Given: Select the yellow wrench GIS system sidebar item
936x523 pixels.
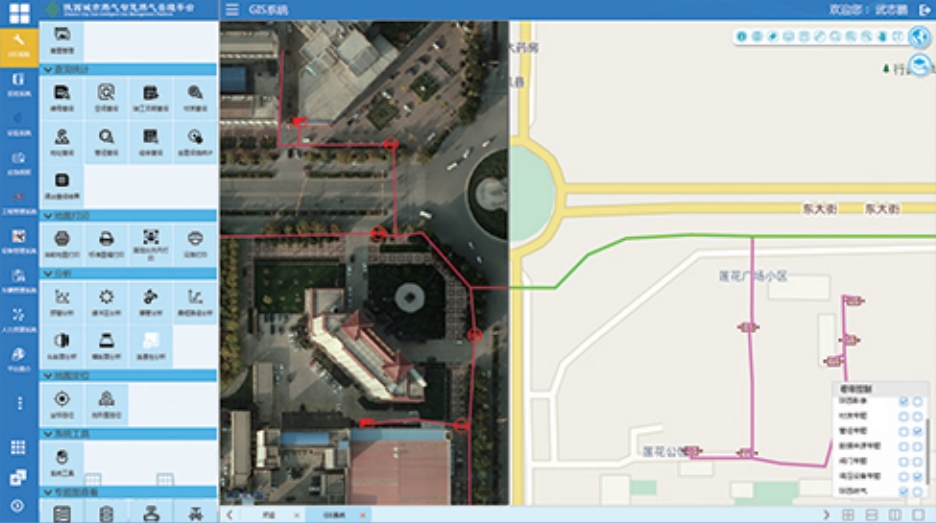Looking at the screenshot, I should (x=19, y=46).
